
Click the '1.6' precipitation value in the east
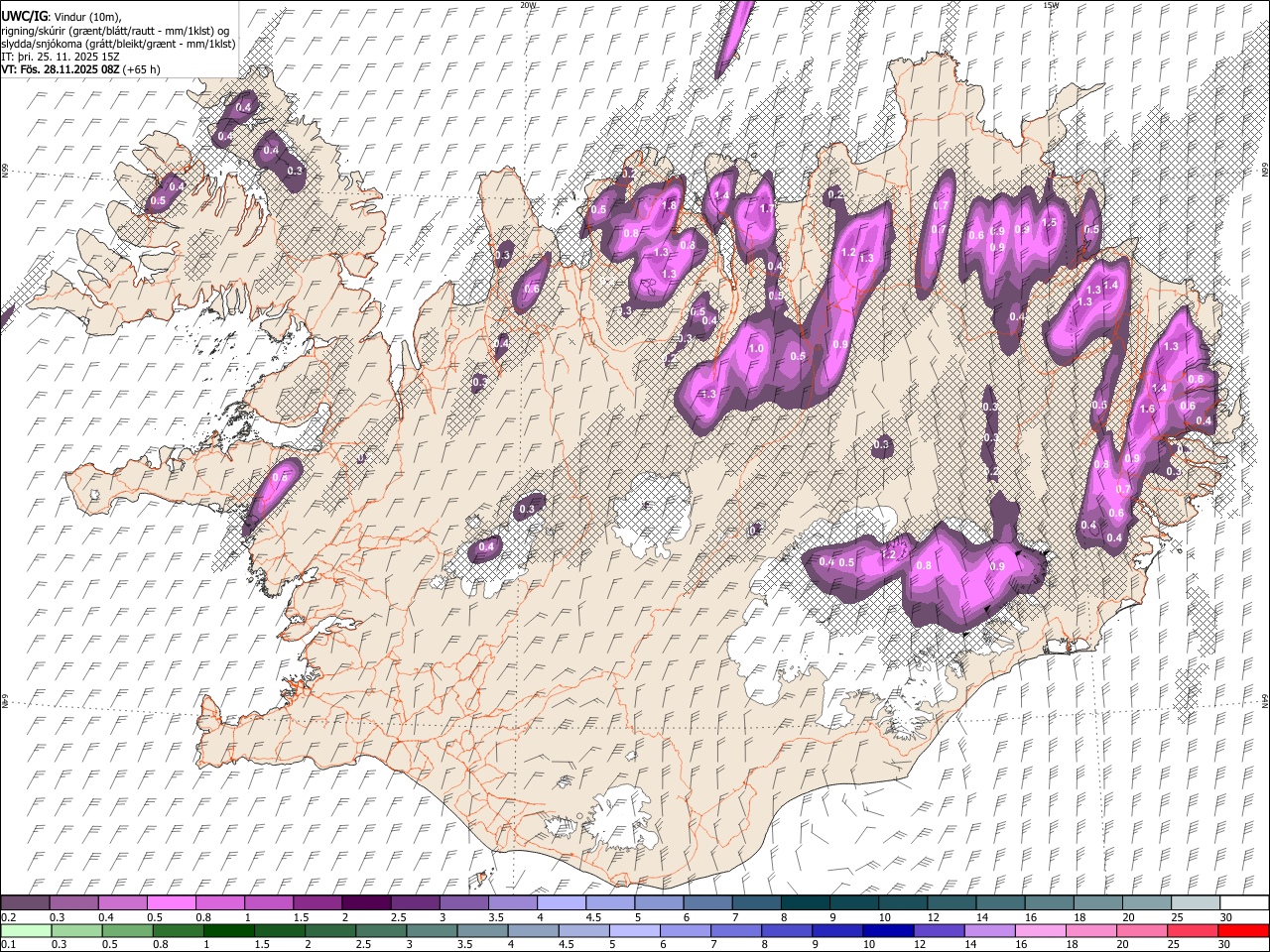coord(1148,409)
